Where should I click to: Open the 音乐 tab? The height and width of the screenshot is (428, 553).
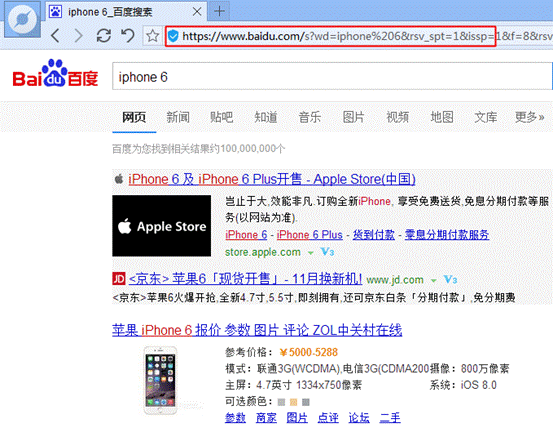pyautogui.click(x=310, y=117)
